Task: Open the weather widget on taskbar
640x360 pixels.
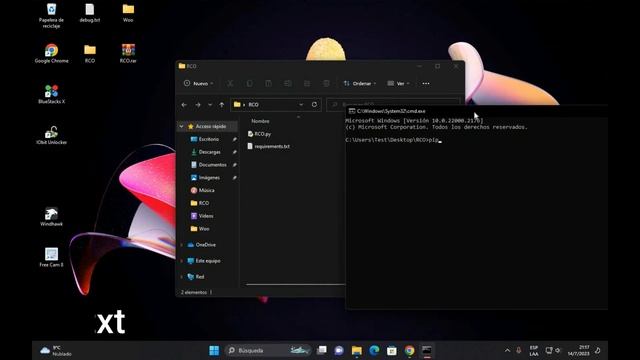Action: click(56, 351)
